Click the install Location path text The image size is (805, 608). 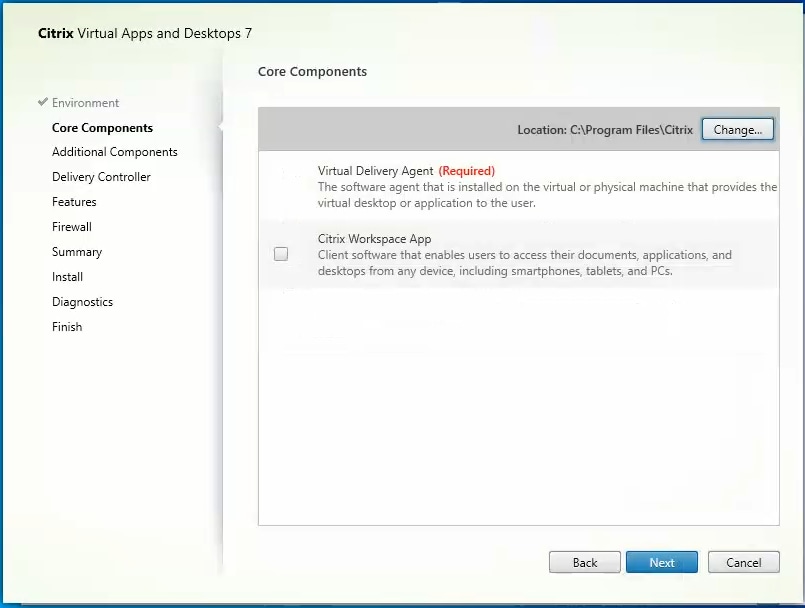[605, 130]
